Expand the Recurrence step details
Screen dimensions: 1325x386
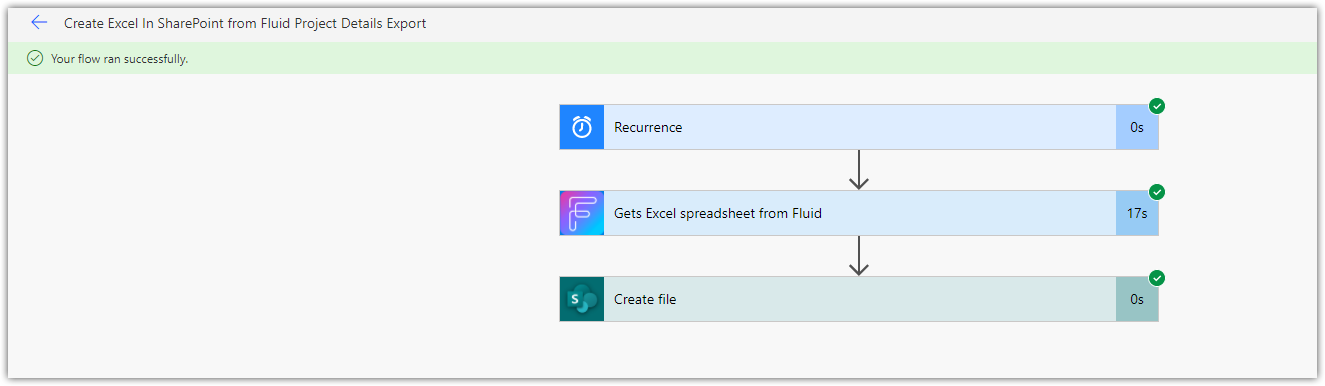pos(860,127)
